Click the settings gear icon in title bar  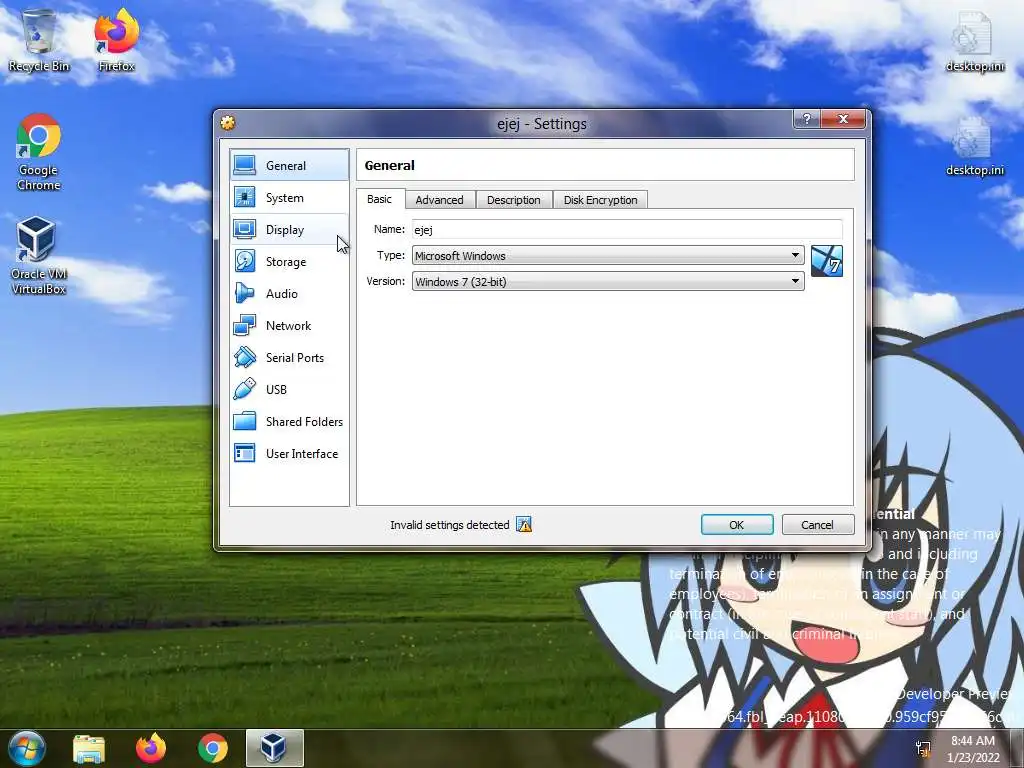228,123
